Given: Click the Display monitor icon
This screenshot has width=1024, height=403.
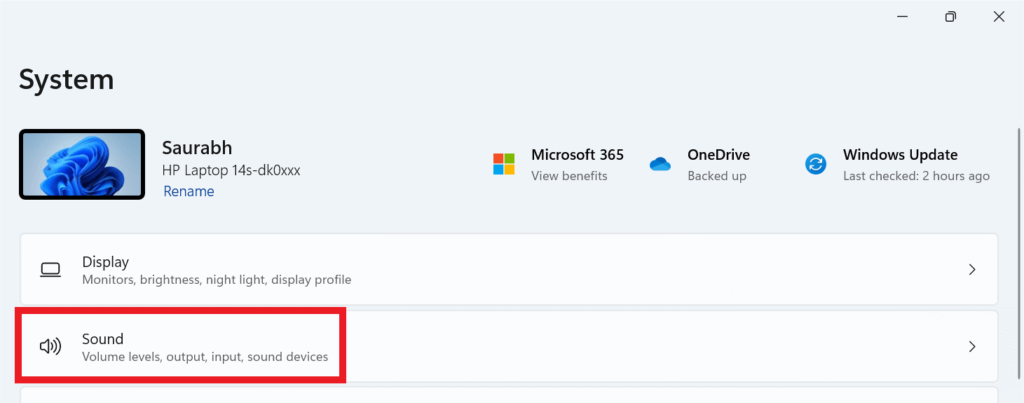Looking at the screenshot, I should [x=50, y=270].
